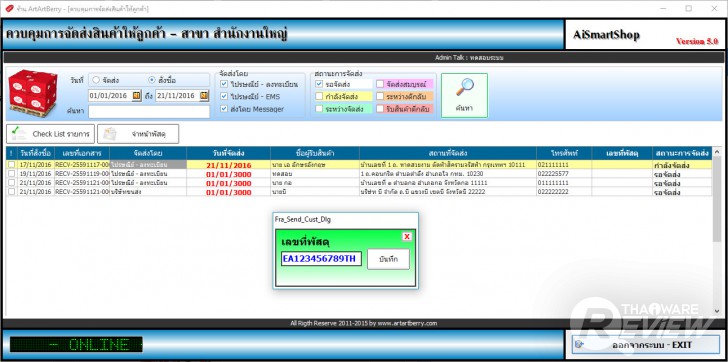Image resolution: width=728 pixels, height=362 pixels.
Task: Tick row checkbox for phone 022222222 order
Action: point(11,192)
